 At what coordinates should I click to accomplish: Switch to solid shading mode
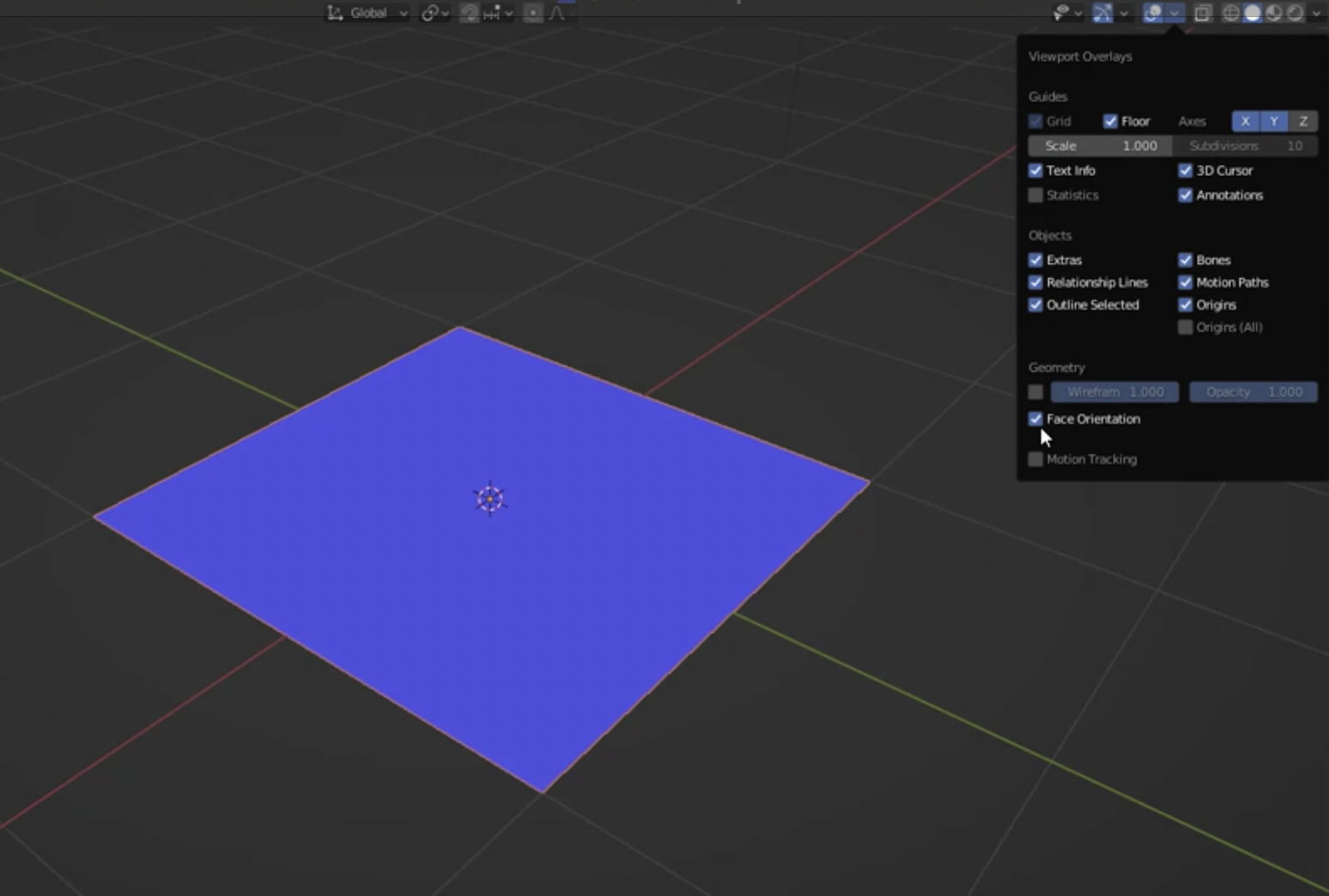point(1253,13)
